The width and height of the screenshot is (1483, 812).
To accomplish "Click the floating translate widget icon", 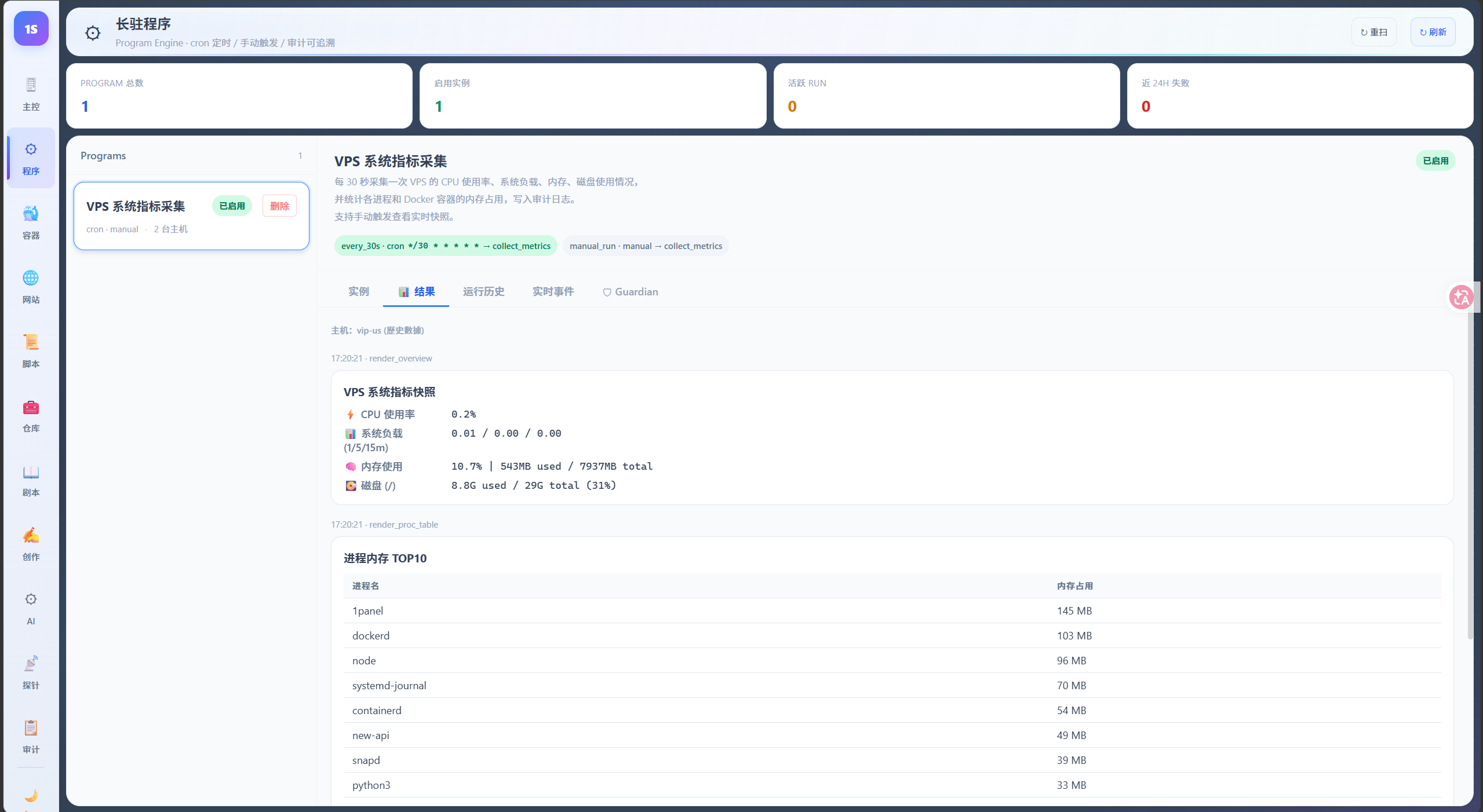I will click(1460, 297).
